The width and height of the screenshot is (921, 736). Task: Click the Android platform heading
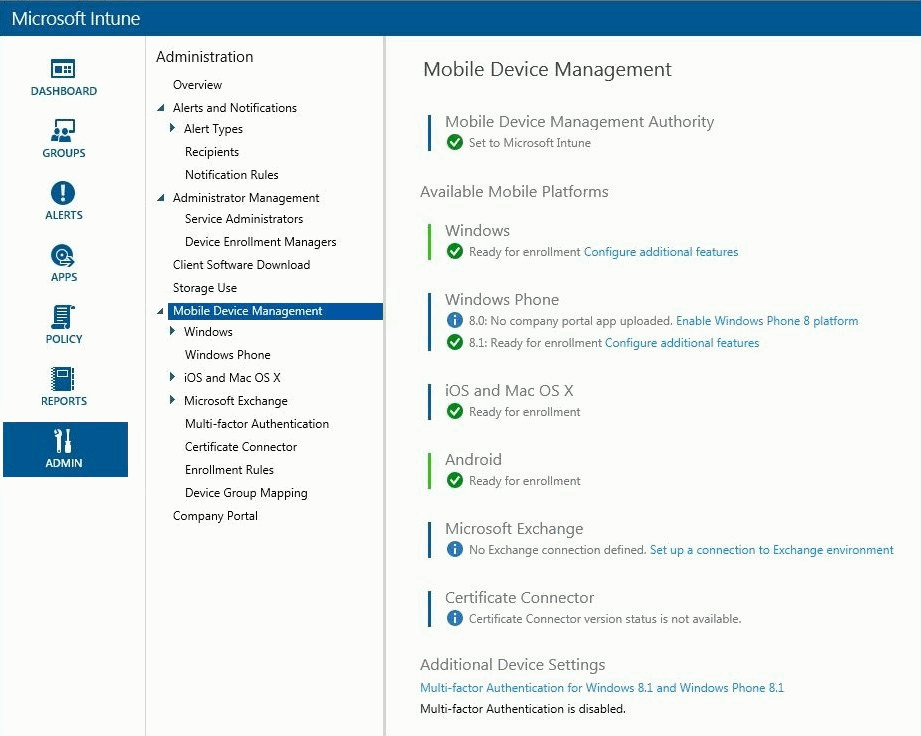[x=473, y=459]
